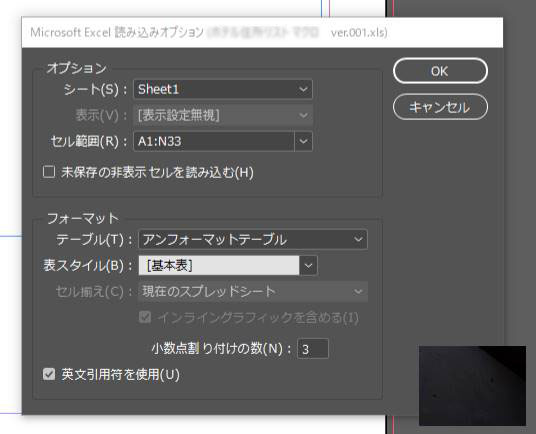Uncheck 英文引用符を使用(U) checkbox
This screenshot has width=536, height=434.
coord(49,374)
